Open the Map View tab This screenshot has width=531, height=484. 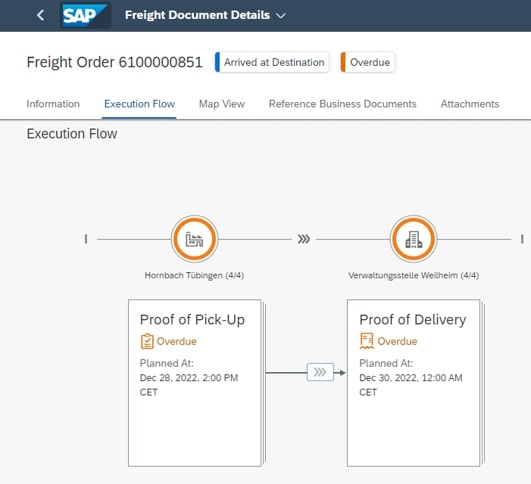click(222, 104)
